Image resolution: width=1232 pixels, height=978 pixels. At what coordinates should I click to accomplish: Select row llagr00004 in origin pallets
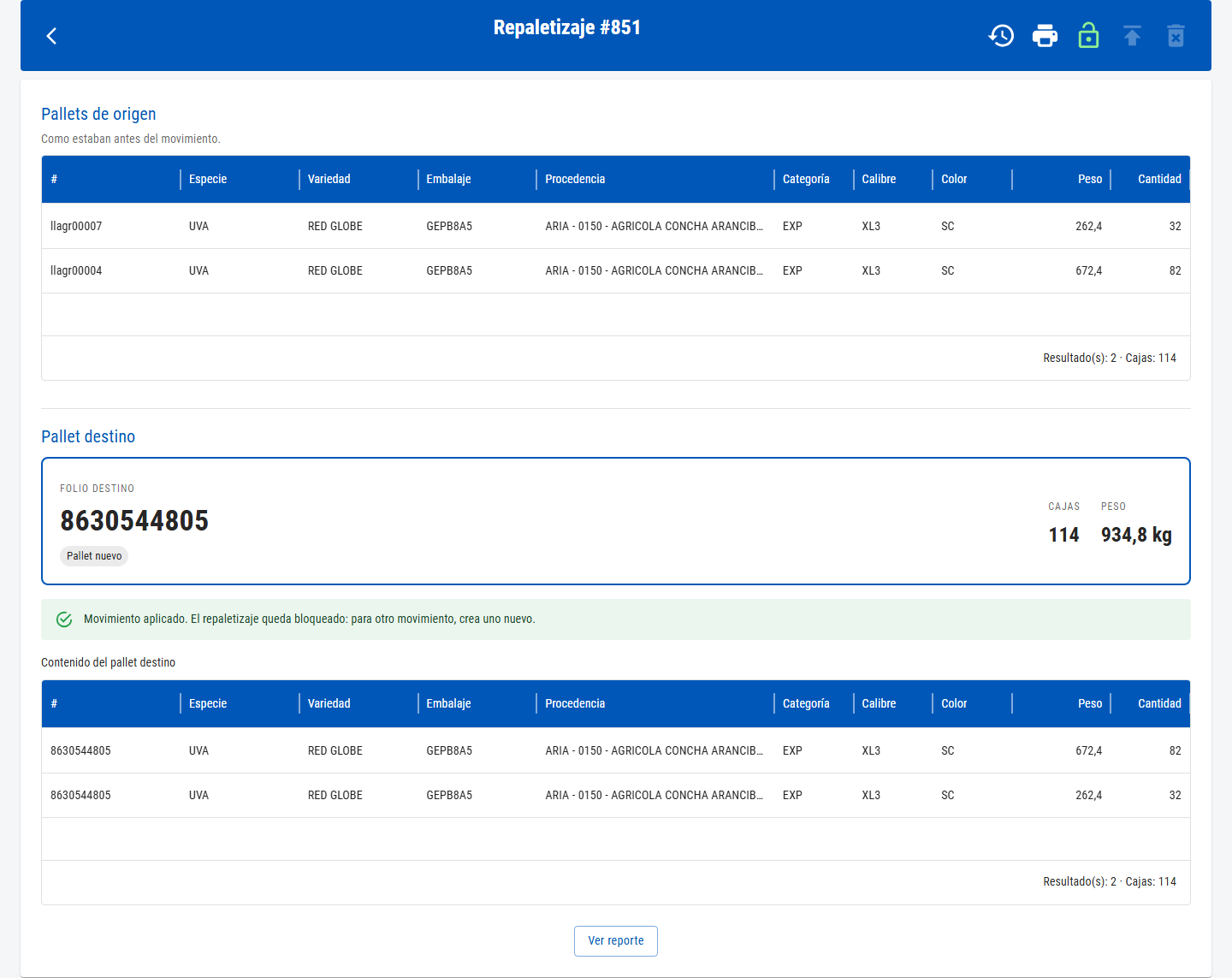click(x=616, y=270)
